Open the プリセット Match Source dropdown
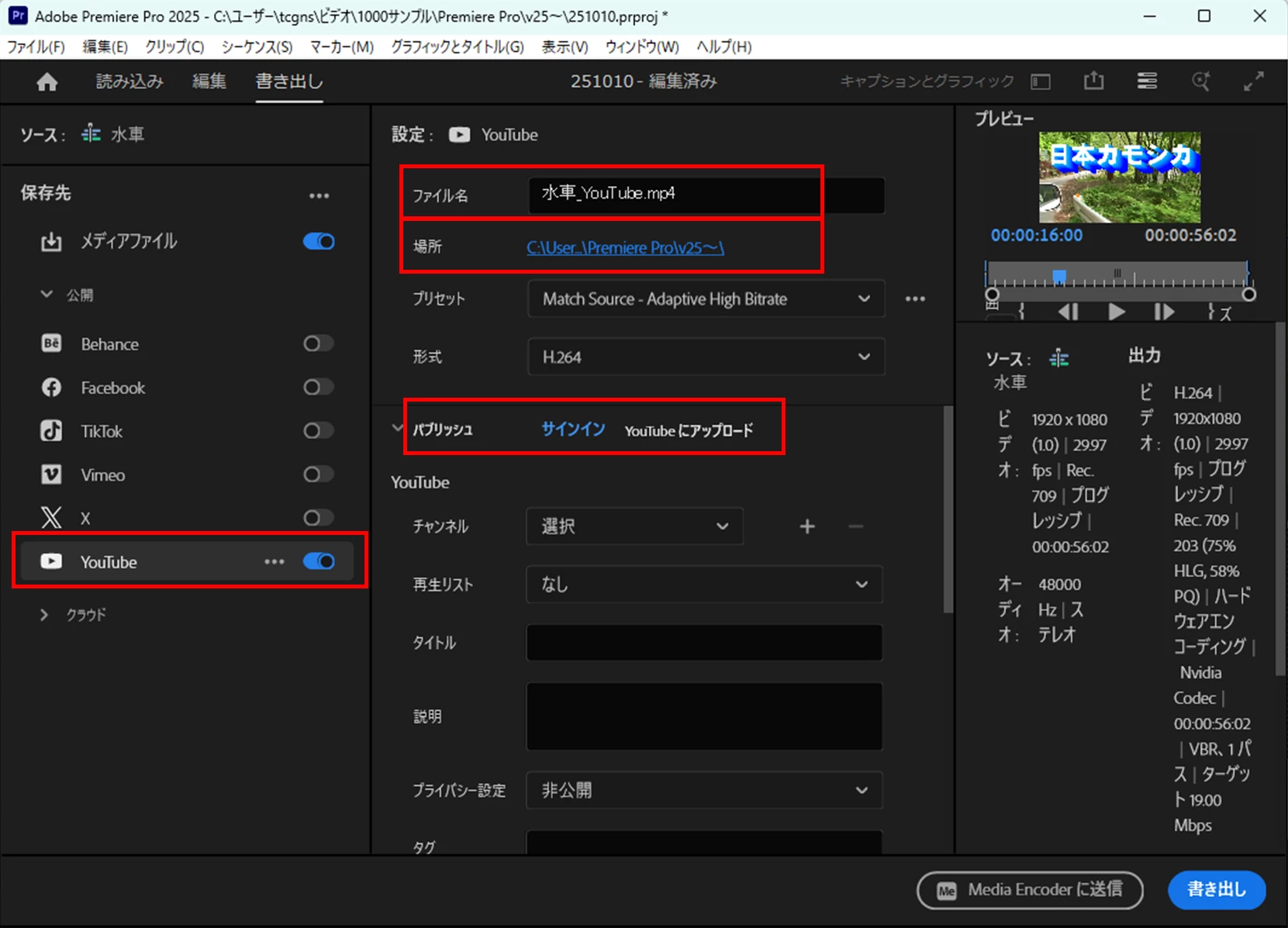This screenshot has height=928, width=1288. [x=706, y=298]
